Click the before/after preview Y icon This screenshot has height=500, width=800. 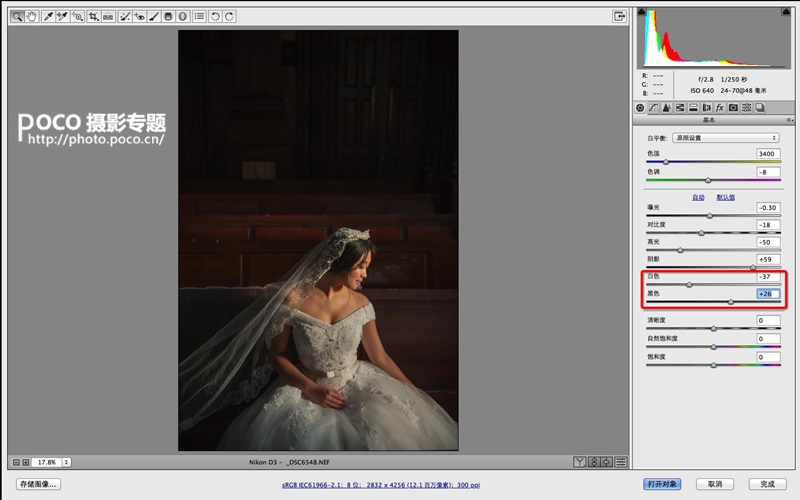(580, 462)
